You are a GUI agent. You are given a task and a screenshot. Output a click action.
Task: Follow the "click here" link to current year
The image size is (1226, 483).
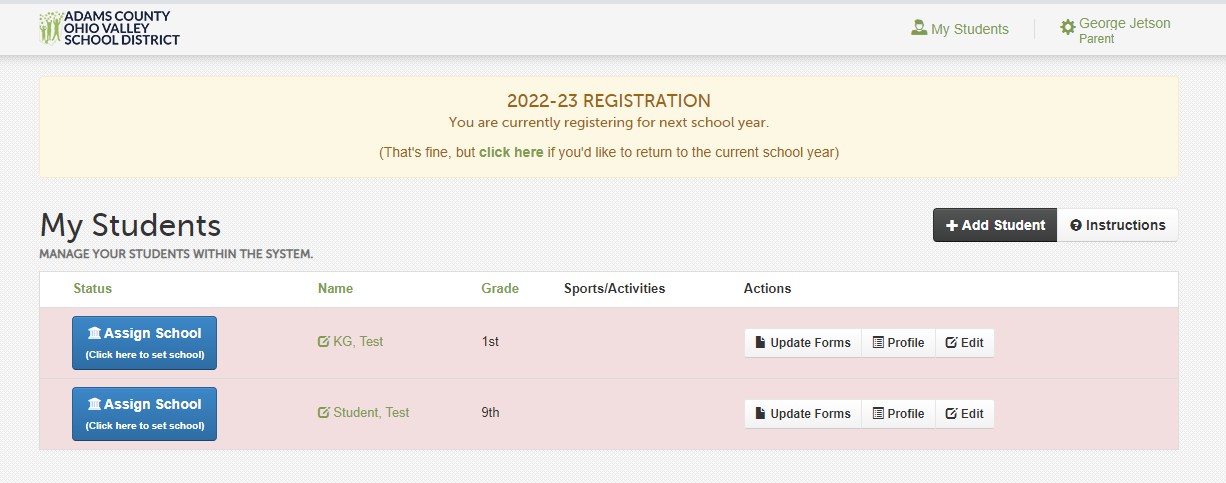click(511, 153)
